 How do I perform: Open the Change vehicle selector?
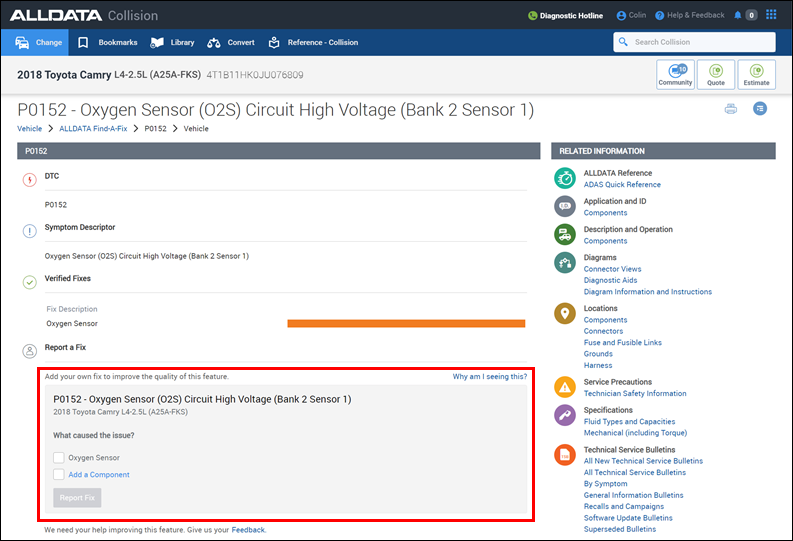[39, 43]
